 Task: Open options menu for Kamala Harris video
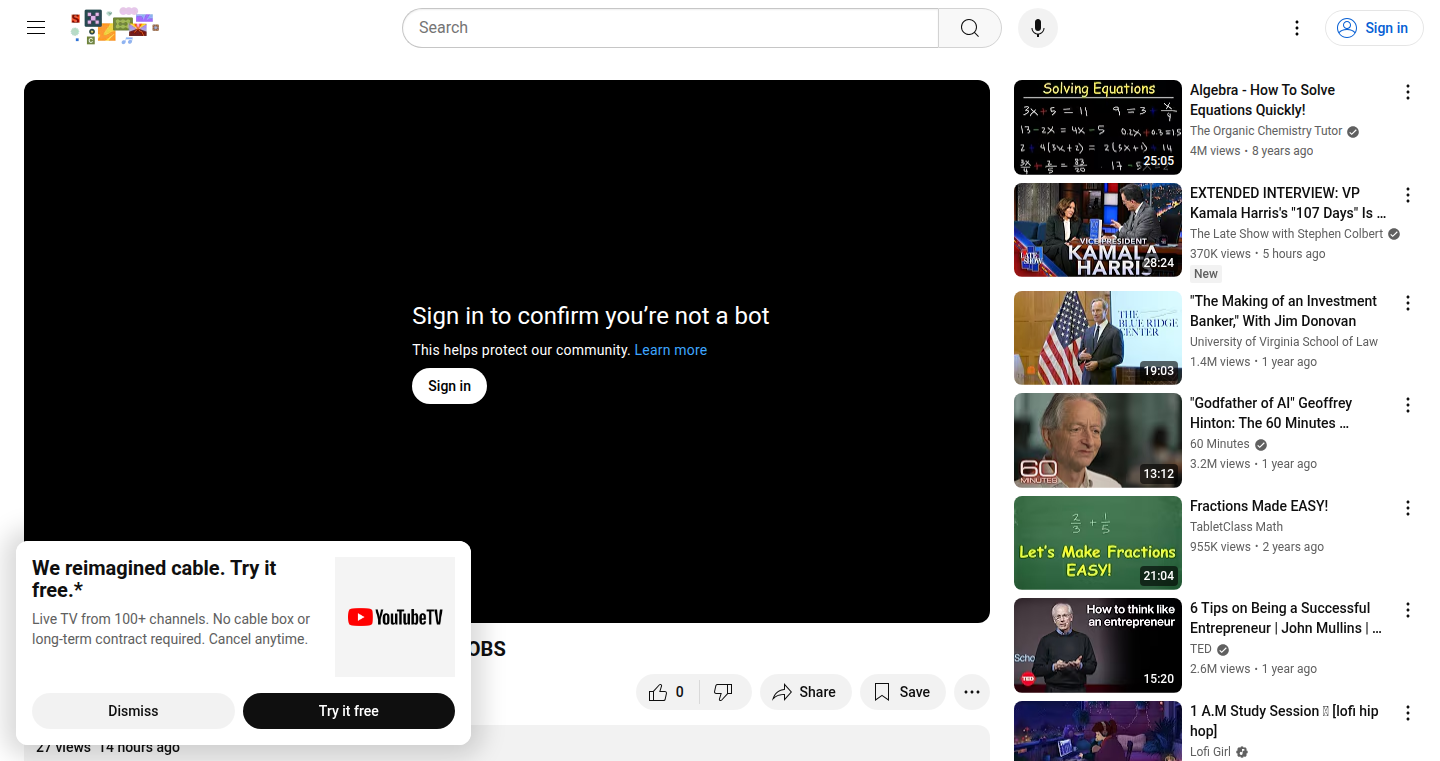tap(1408, 195)
